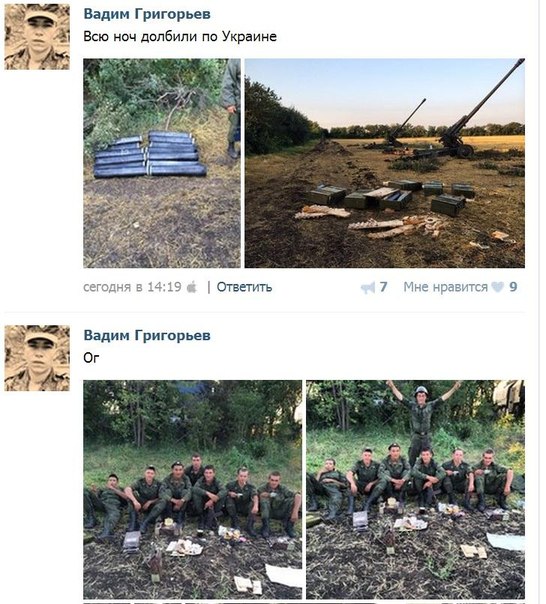Open the stacked shell casings photo

click(162, 163)
